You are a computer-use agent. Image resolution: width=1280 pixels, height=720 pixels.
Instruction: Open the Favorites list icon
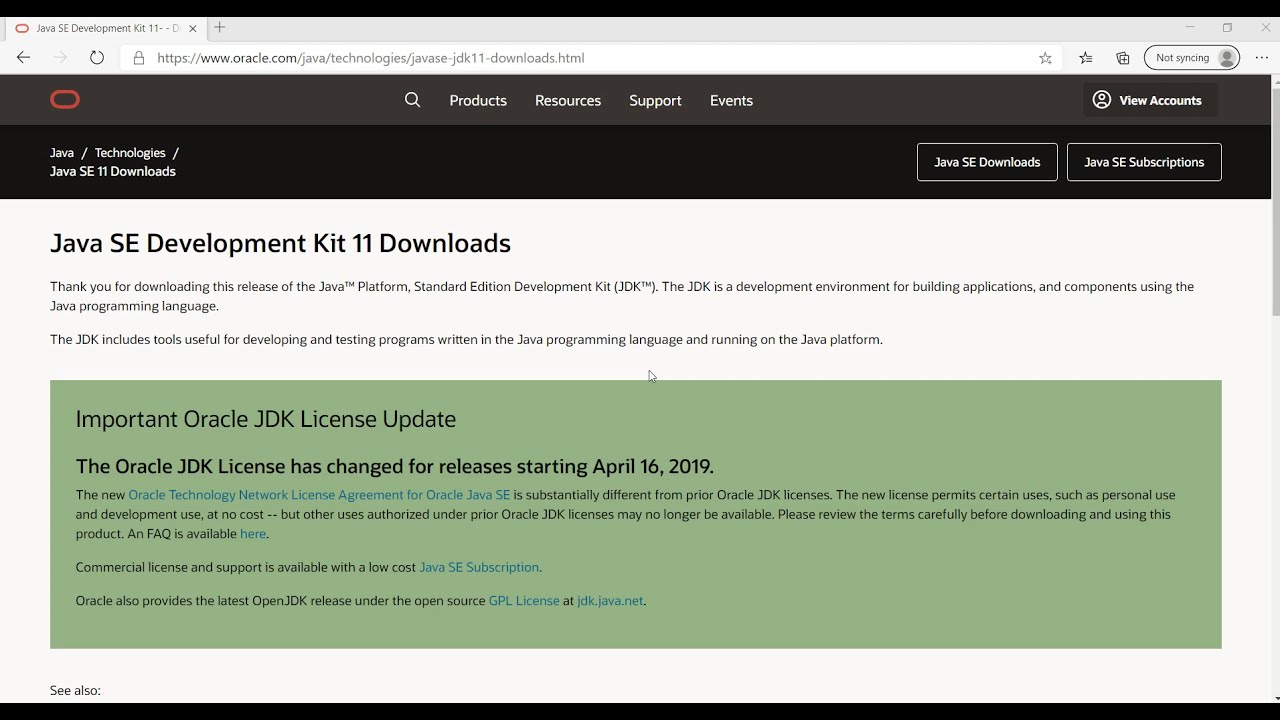1086,58
